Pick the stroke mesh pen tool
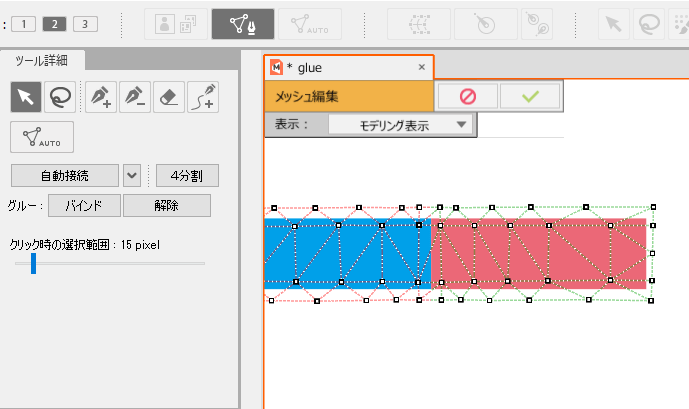This screenshot has width=689, height=409. (x=203, y=97)
